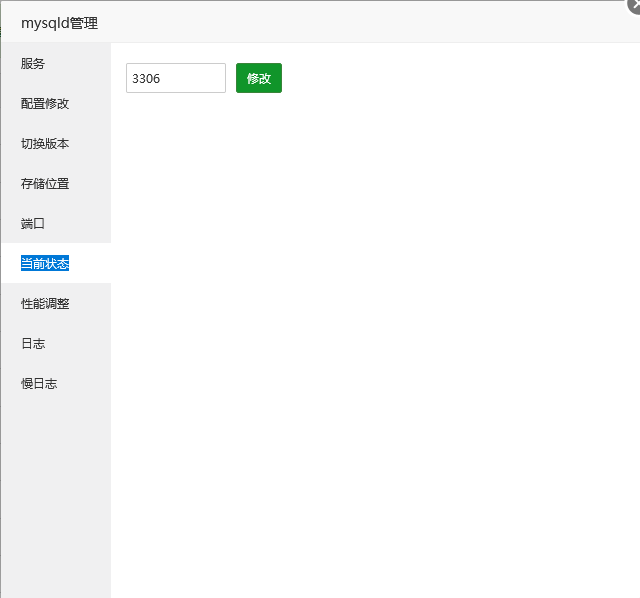
Task: Select the highlighted 当前状态 item
Action: pos(56,263)
